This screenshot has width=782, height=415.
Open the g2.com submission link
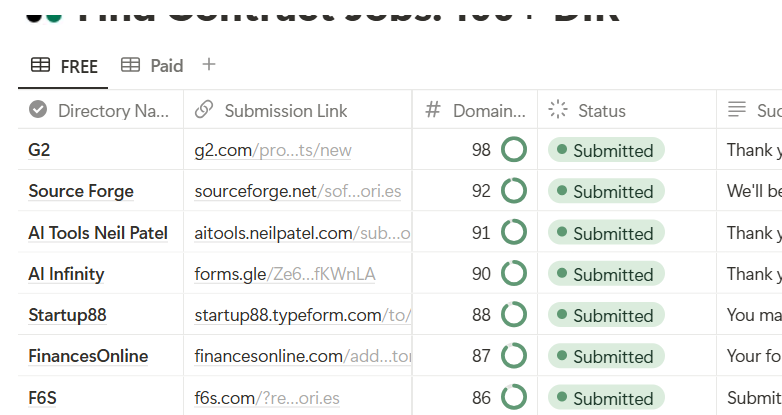pyautogui.click(x=272, y=151)
